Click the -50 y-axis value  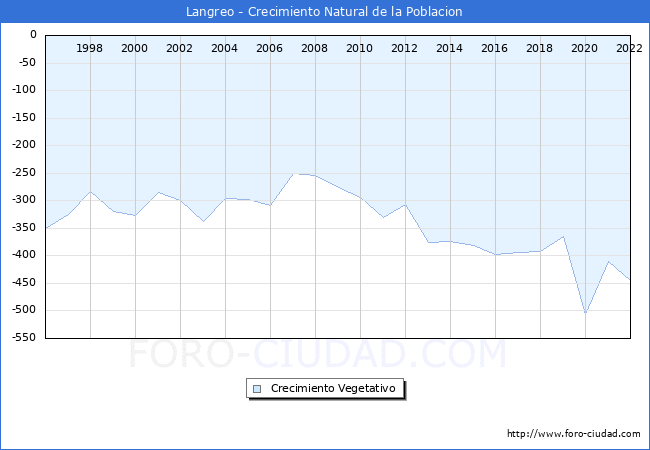[x=27, y=63]
